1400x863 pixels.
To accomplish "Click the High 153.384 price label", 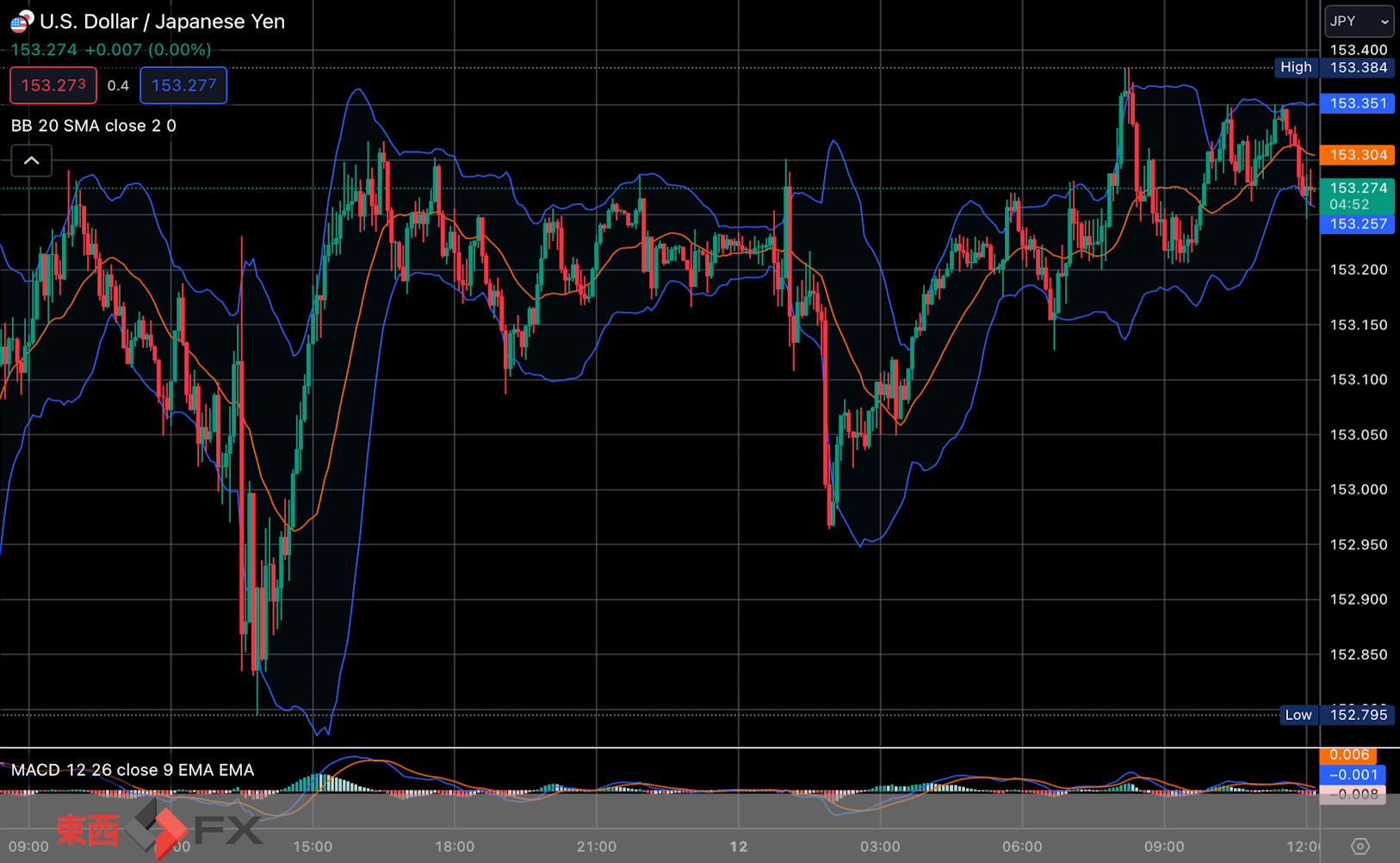I will [1334, 67].
